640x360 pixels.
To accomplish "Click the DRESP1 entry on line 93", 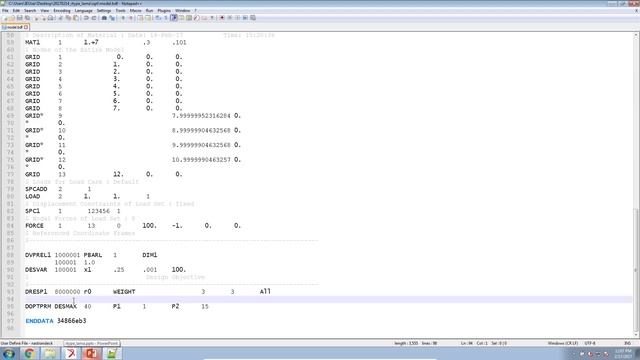I will click(36, 291).
